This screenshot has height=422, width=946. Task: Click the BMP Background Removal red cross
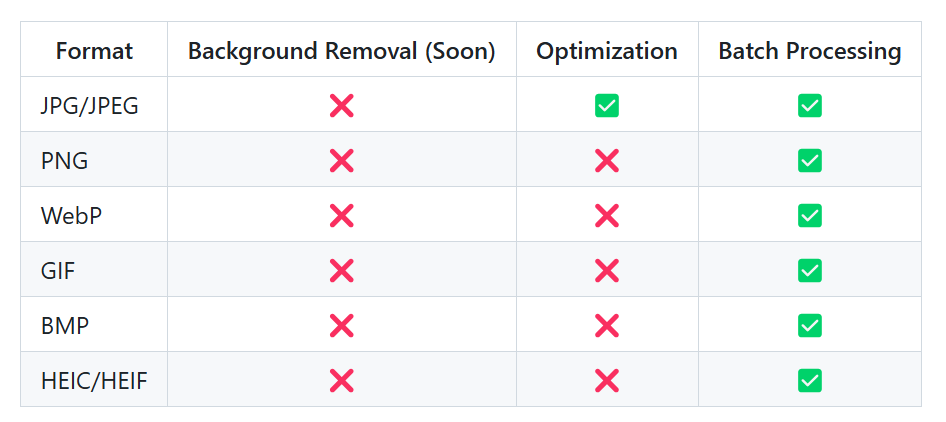(x=341, y=325)
